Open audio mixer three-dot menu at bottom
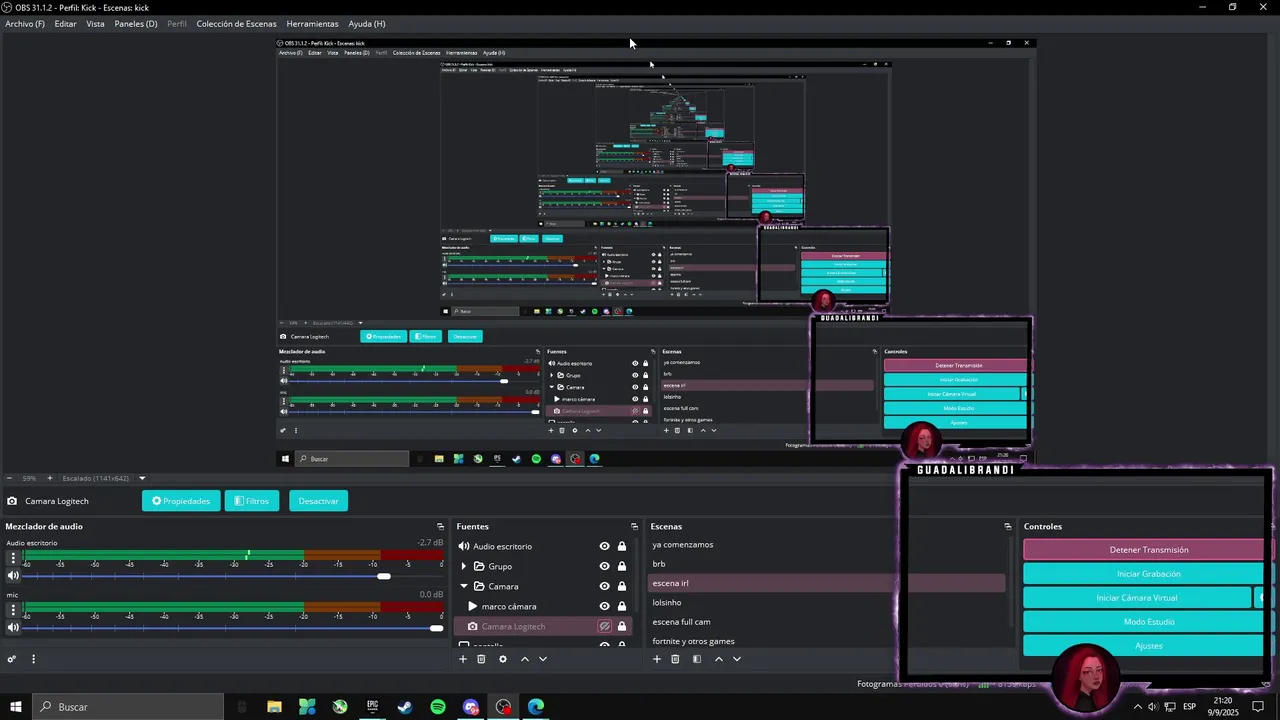 click(33, 659)
